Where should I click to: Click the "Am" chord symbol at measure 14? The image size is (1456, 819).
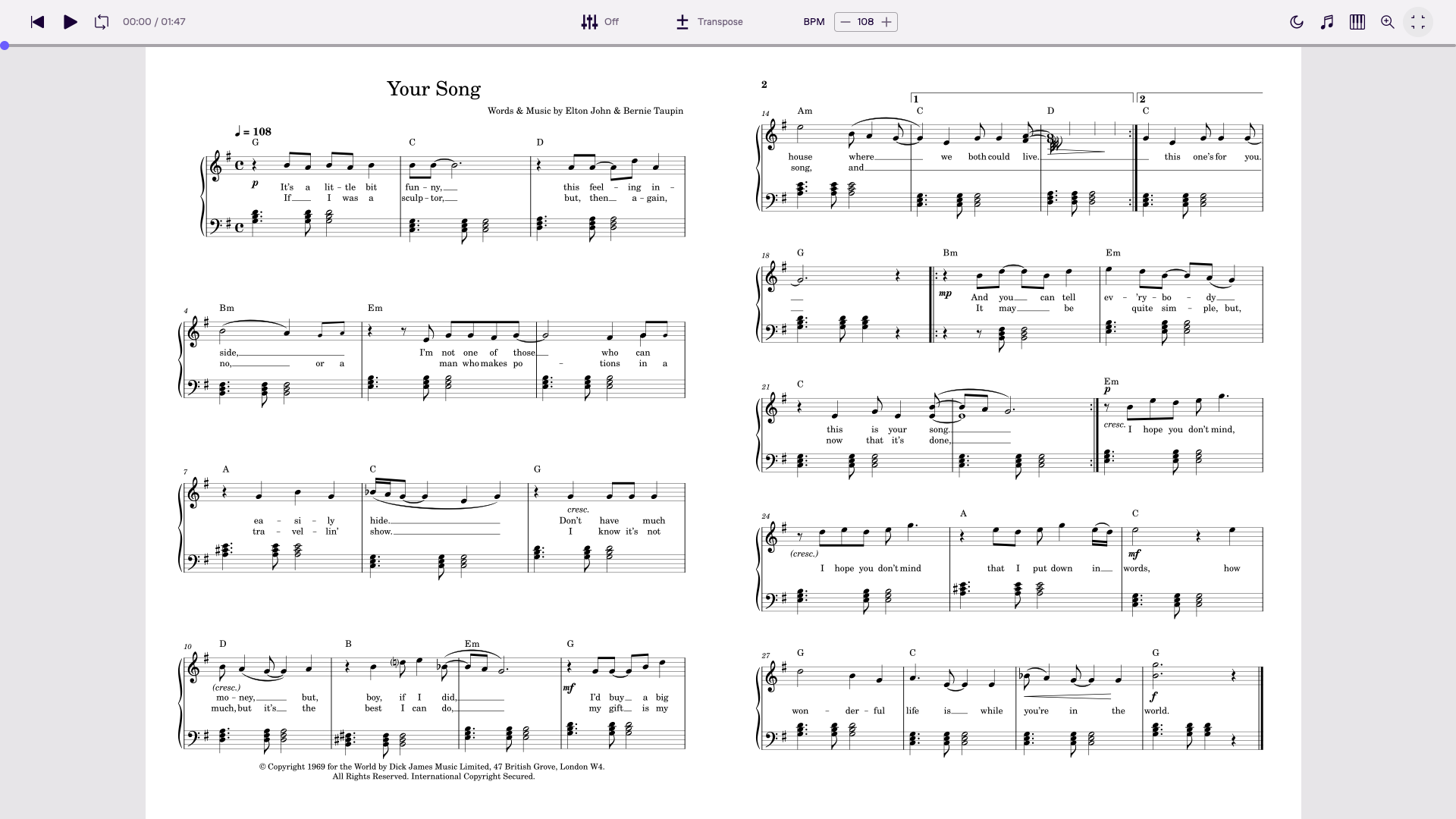point(805,111)
